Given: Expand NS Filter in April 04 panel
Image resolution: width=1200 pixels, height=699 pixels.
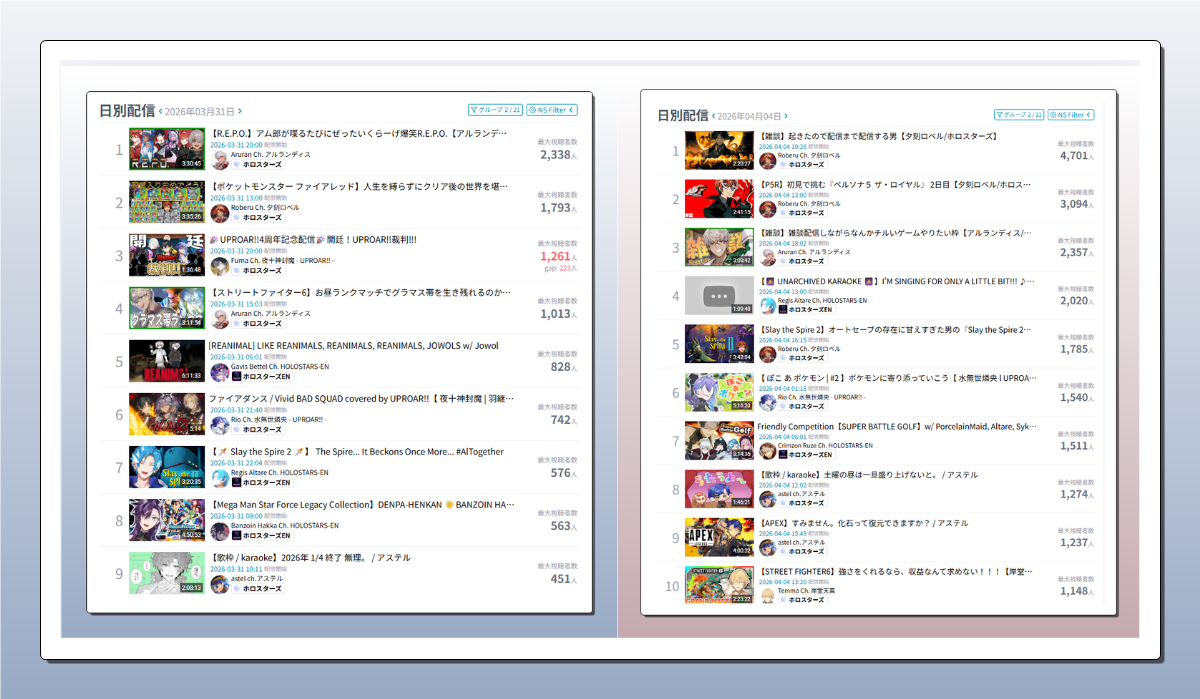Looking at the screenshot, I should (1071, 115).
